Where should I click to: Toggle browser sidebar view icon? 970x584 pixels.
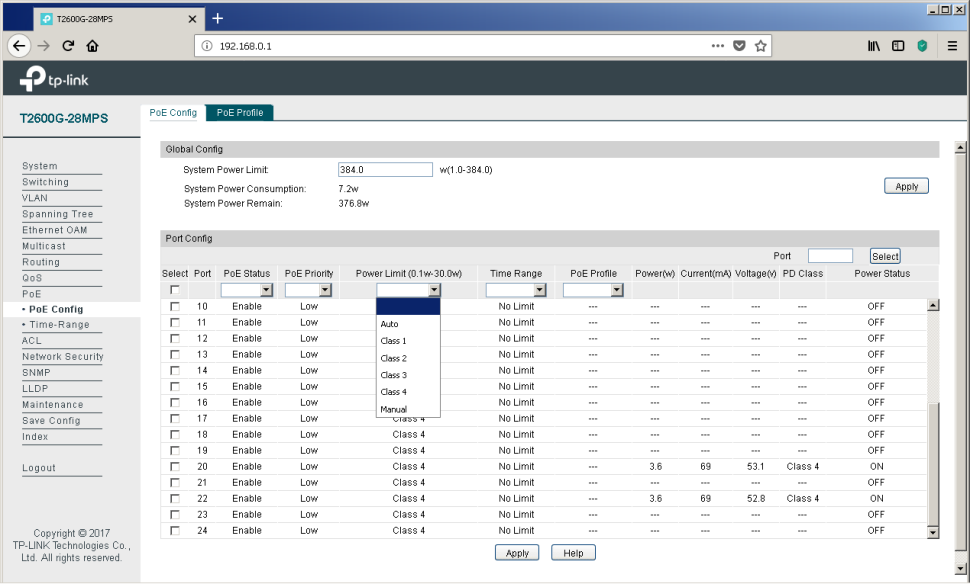[898, 46]
